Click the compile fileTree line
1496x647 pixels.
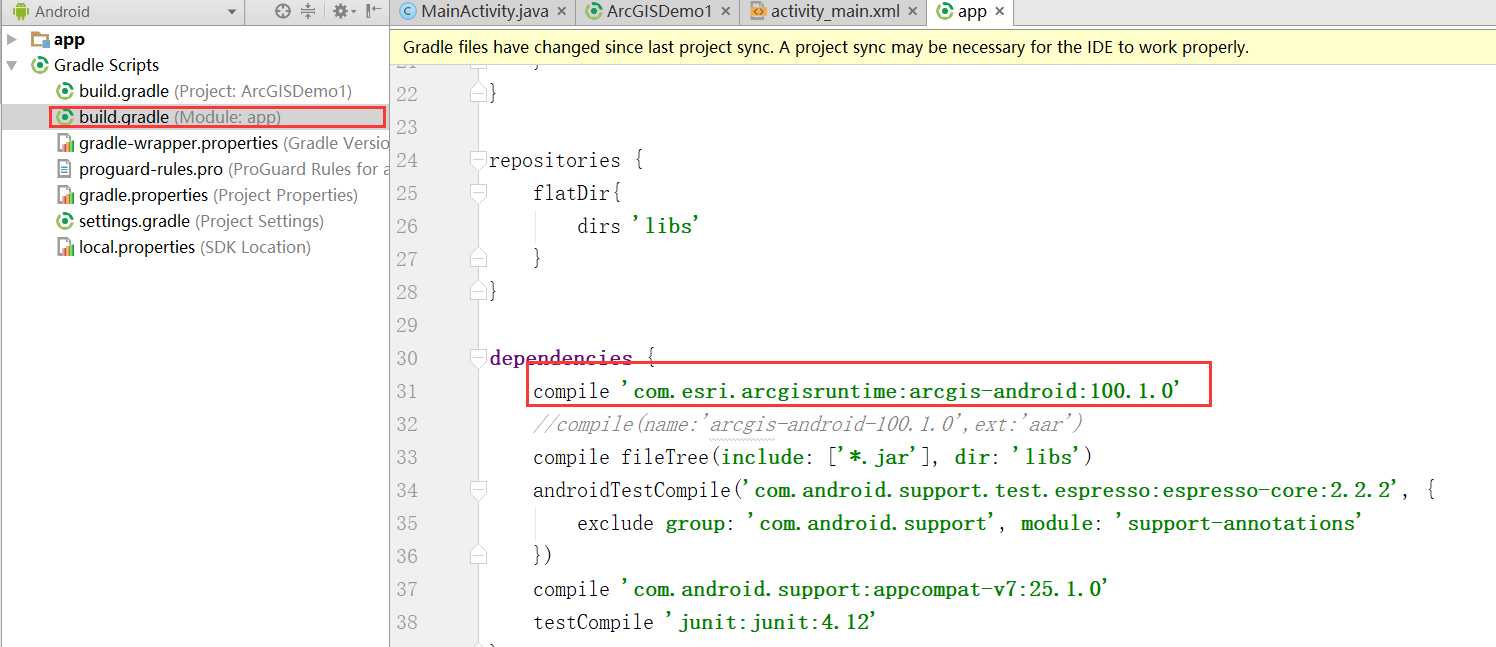click(812, 457)
